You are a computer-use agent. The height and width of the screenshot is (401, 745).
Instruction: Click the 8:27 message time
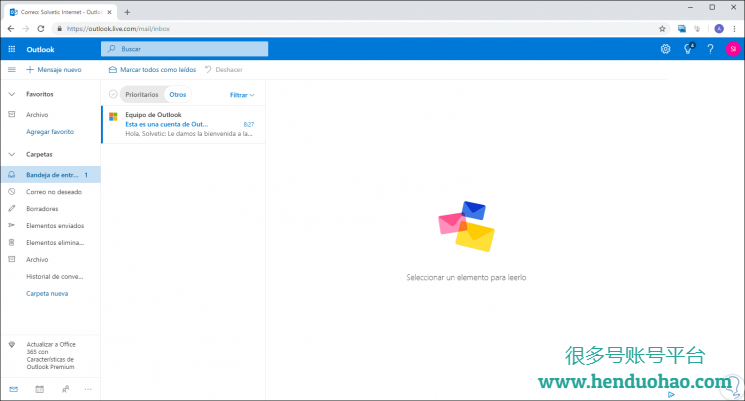pyautogui.click(x=249, y=124)
